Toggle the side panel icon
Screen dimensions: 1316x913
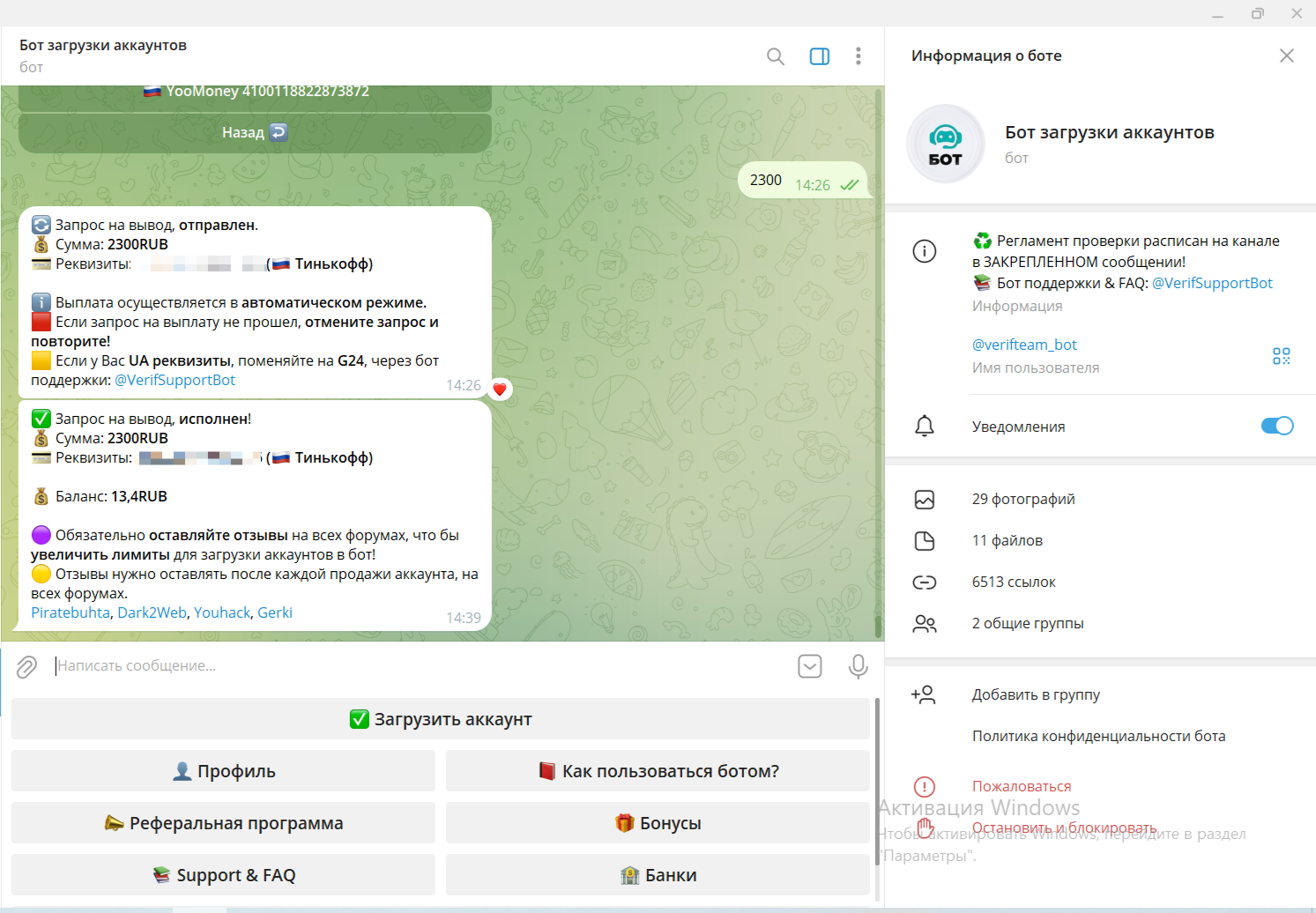click(819, 56)
